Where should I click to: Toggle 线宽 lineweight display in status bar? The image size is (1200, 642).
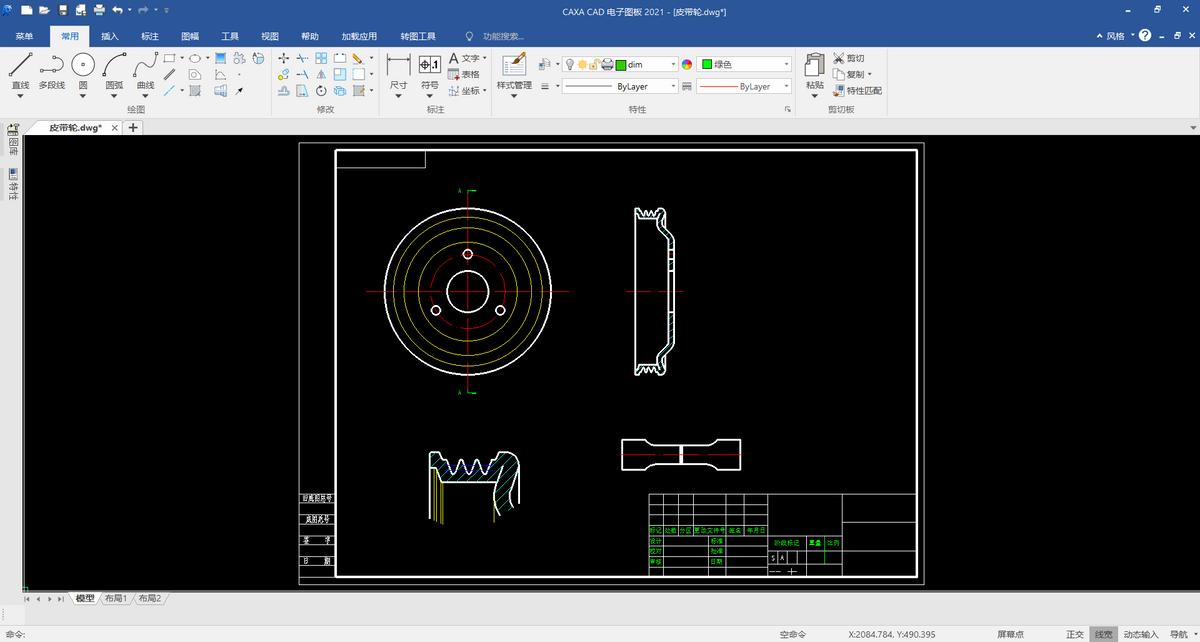1103,634
